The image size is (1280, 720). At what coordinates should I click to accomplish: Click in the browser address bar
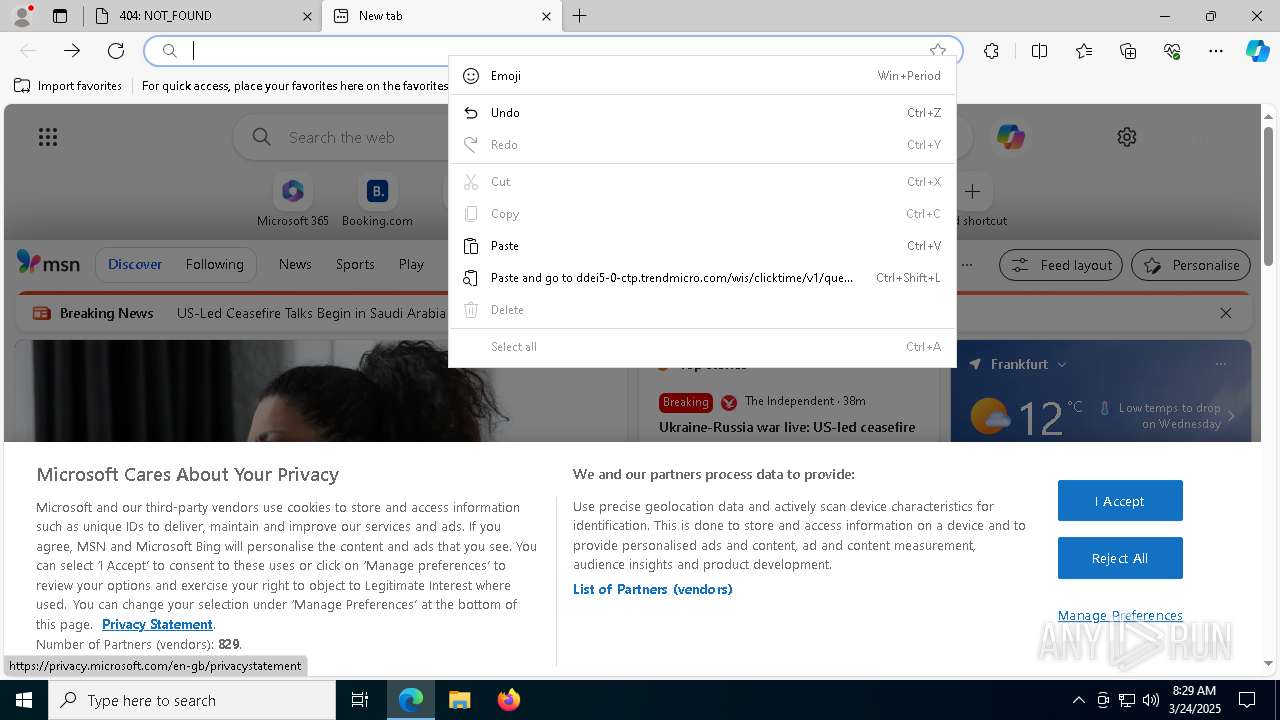(x=555, y=51)
